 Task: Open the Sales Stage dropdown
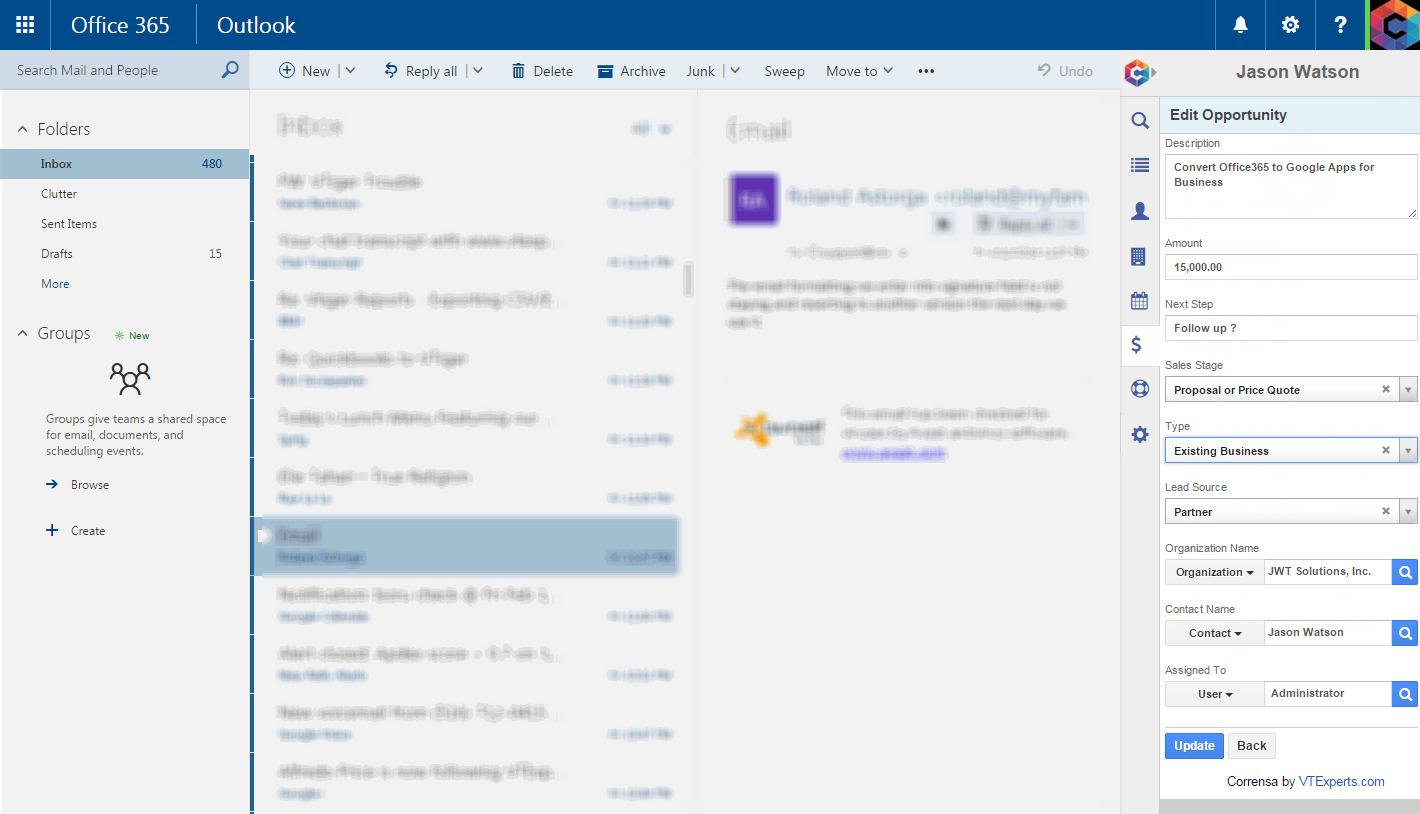pos(1408,390)
